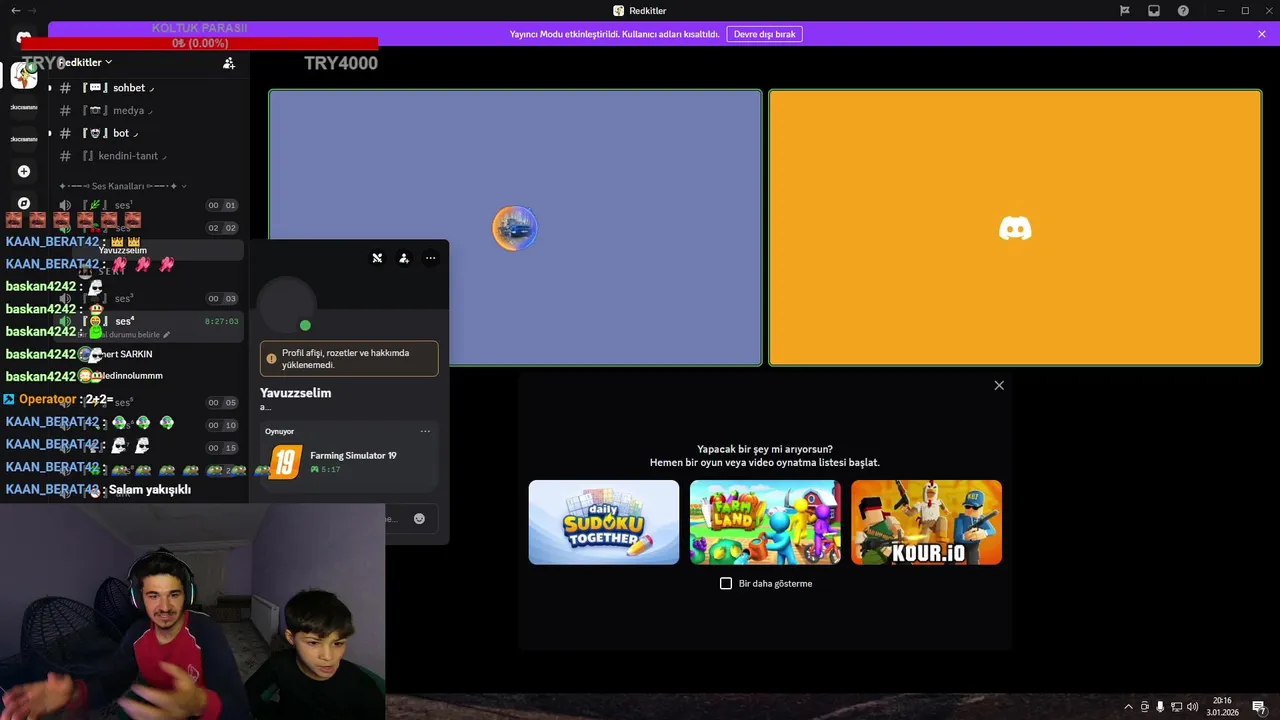Open the bot text channel
Image resolution: width=1280 pixels, height=720 pixels.
click(147, 133)
